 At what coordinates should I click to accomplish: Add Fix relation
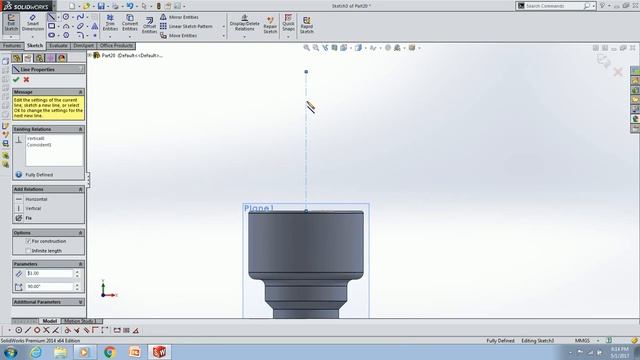(x=23, y=218)
